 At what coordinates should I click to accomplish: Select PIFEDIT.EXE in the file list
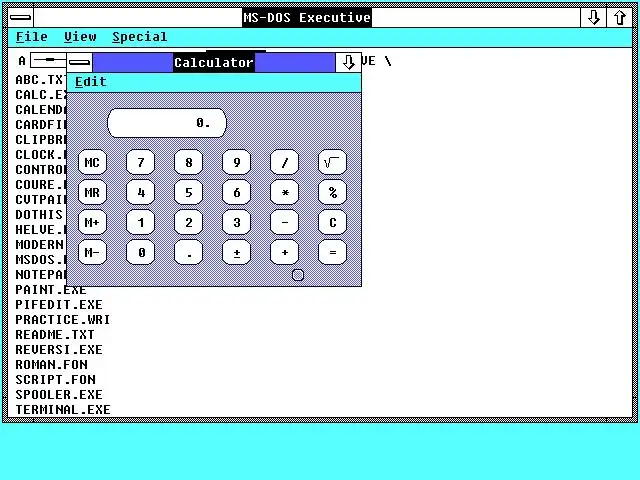[59, 305]
